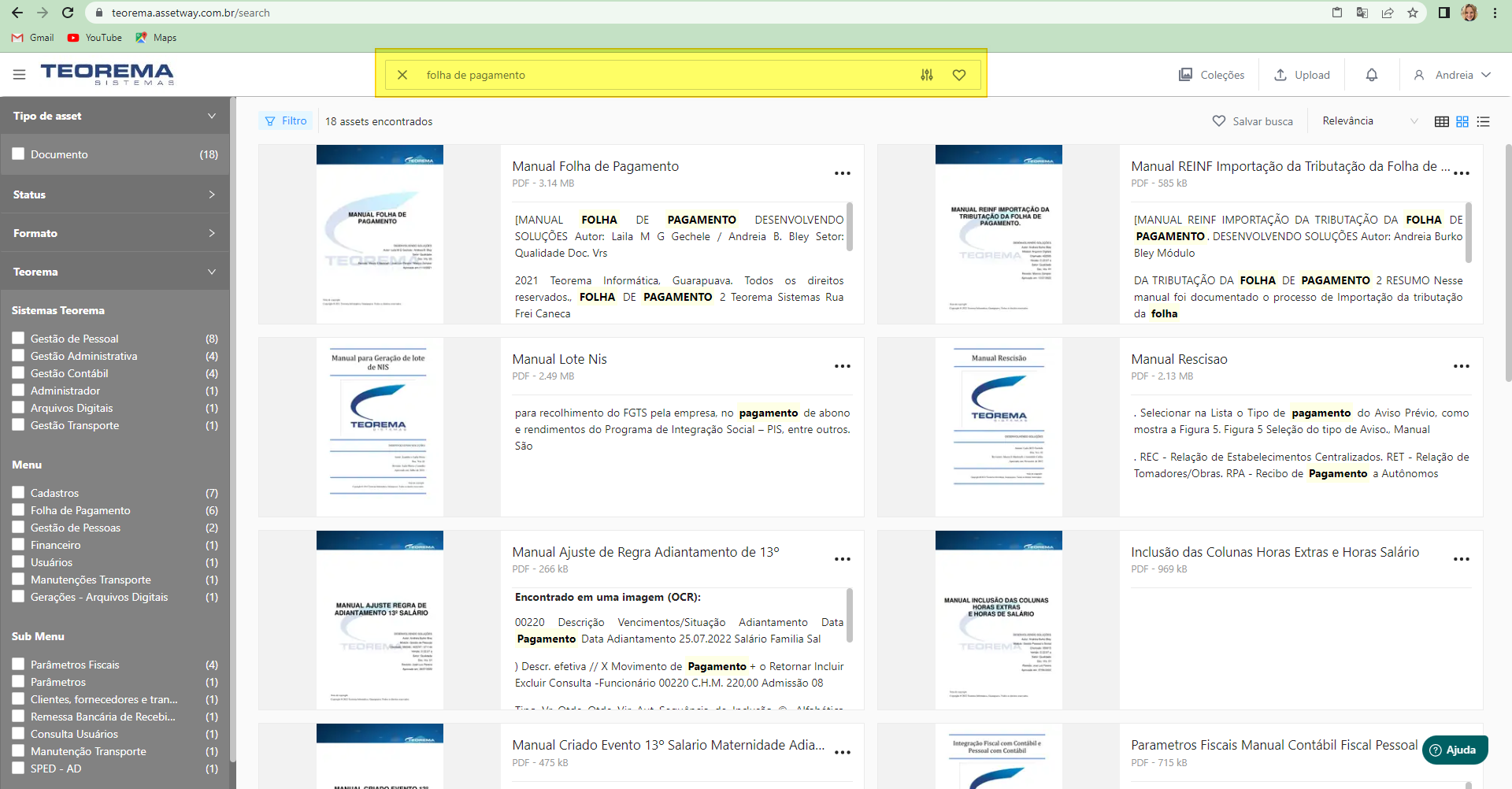Check the SPED - AD checkbox
This screenshot has height=789, width=1512.
click(x=18, y=768)
